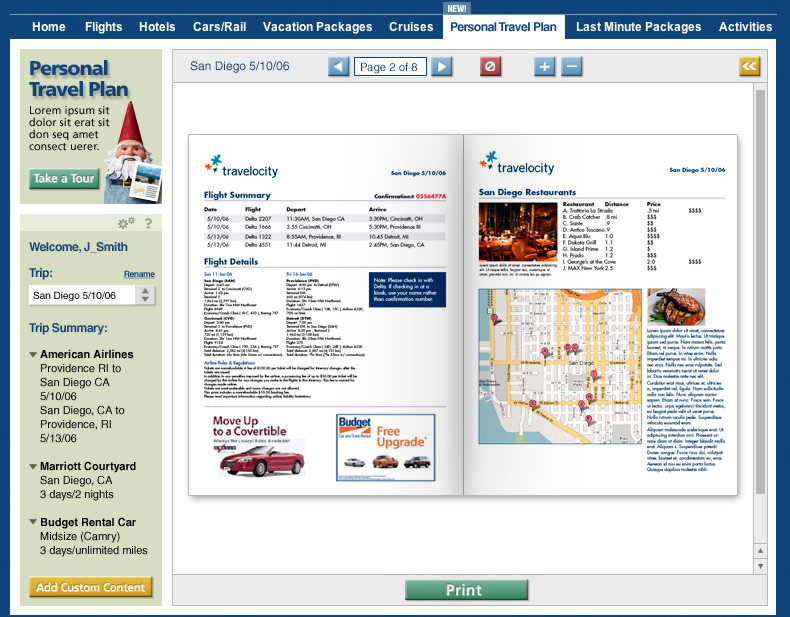Click the red cancel circle icon
The width and height of the screenshot is (790, 617).
(x=490, y=66)
